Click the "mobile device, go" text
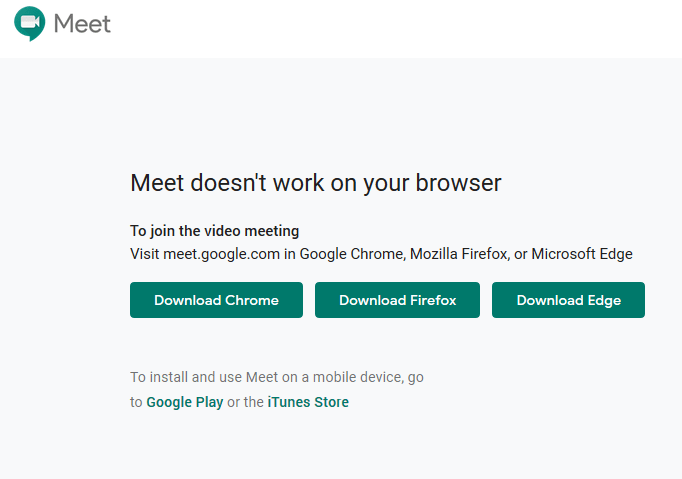682x479 pixels. (368, 378)
